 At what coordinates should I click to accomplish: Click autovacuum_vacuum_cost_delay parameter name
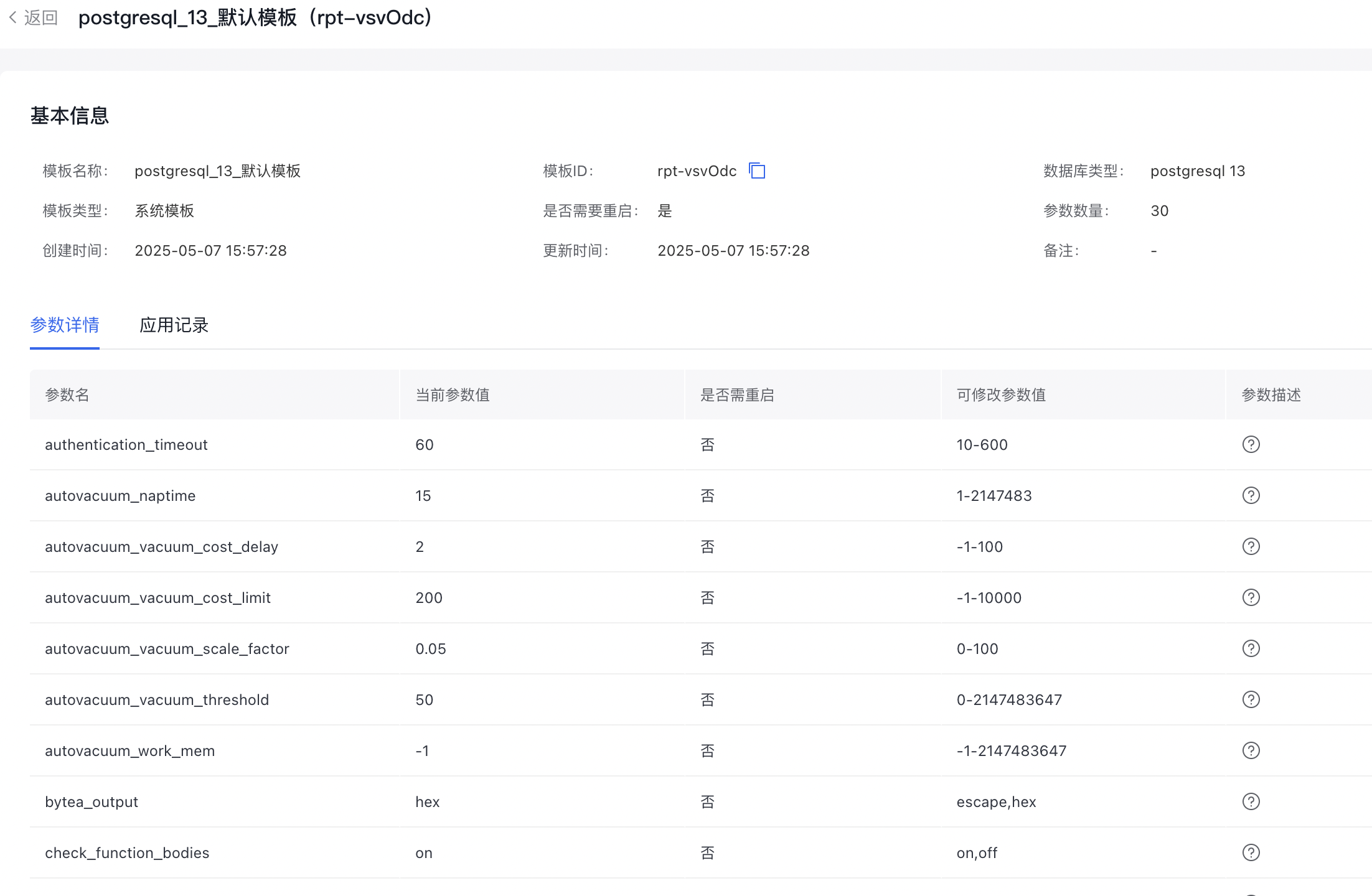point(161,547)
